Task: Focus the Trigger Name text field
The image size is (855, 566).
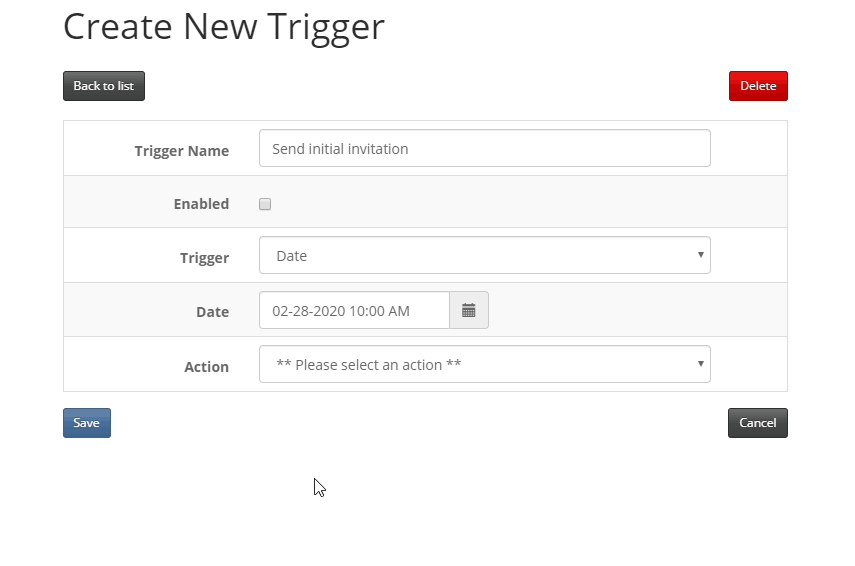Action: point(485,148)
